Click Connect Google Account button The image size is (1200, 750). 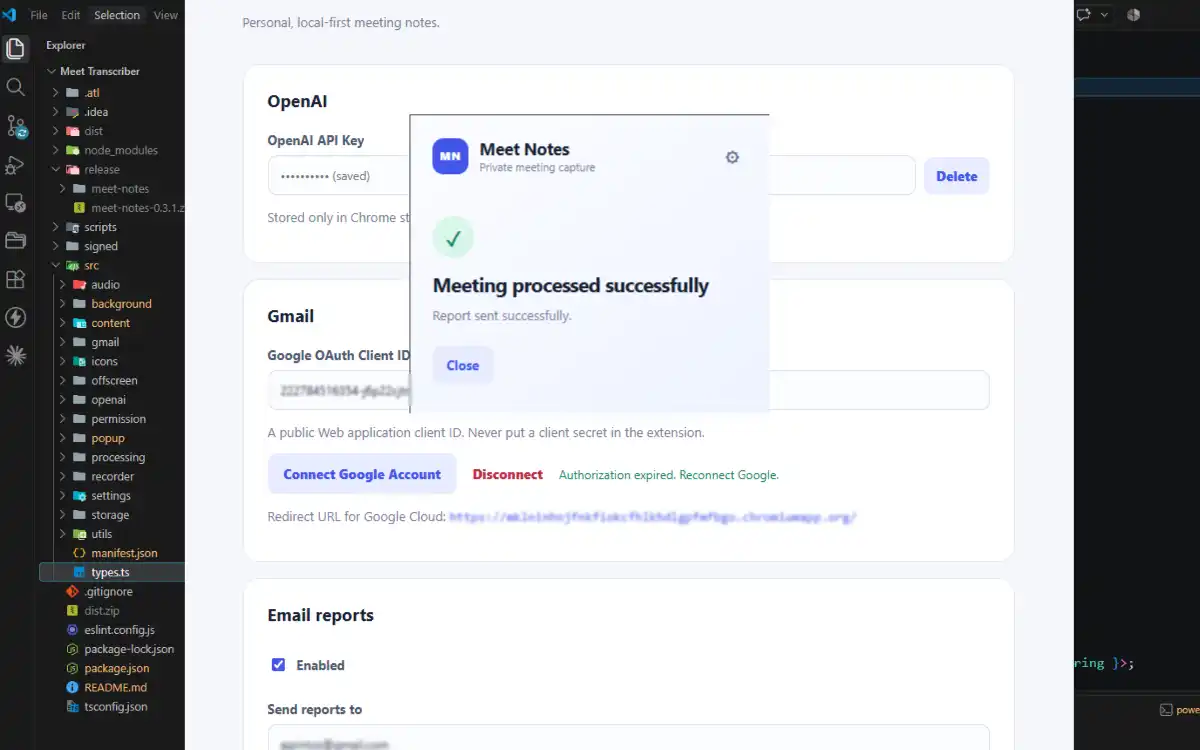pos(362,474)
